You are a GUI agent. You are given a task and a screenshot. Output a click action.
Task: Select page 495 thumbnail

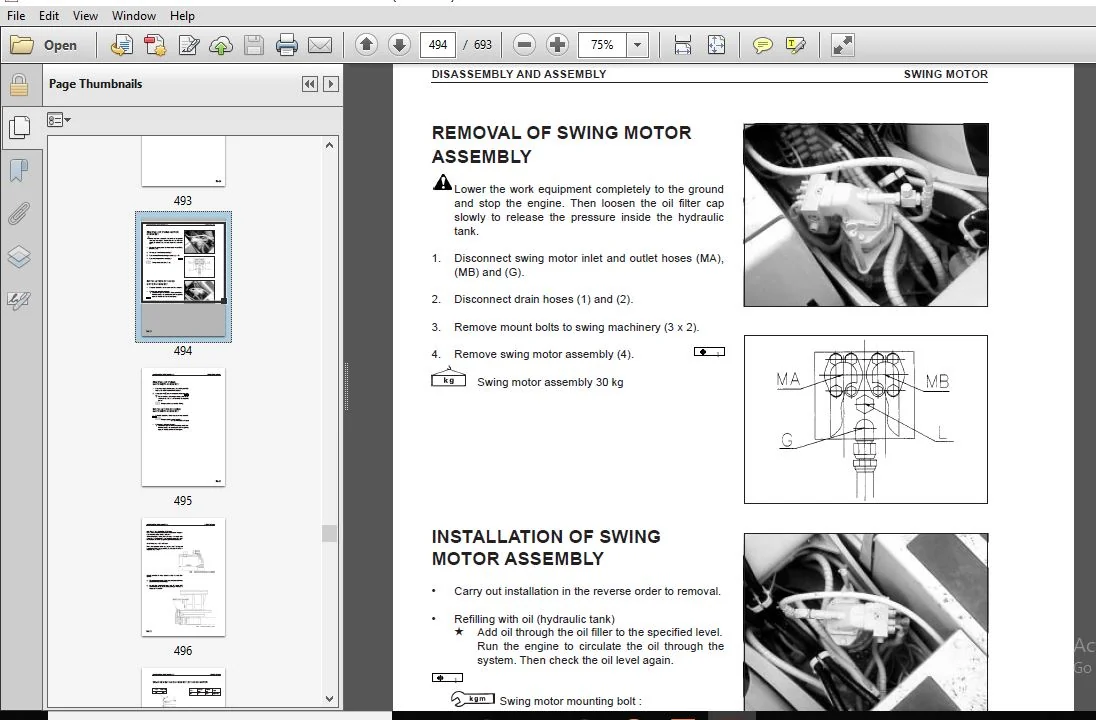(x=183, y=427)
